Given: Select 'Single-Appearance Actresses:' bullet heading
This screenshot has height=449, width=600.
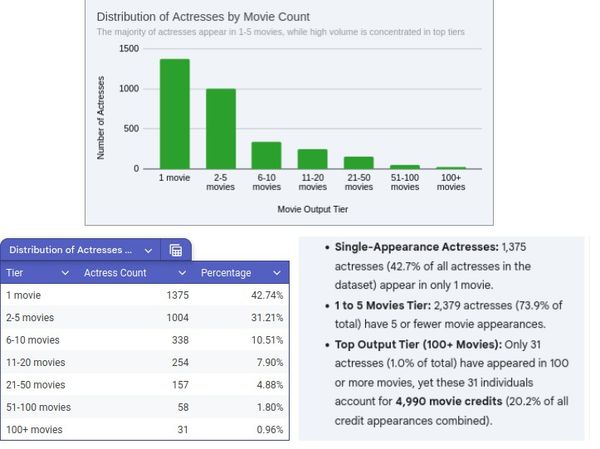Looking at the screenshot, I should pos(417,247).
